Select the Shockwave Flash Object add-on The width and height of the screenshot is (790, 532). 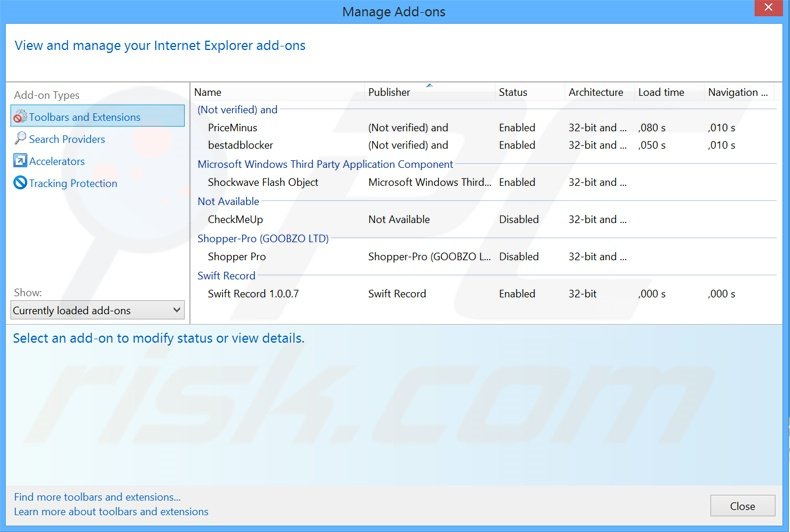click(x=262, y=182)
